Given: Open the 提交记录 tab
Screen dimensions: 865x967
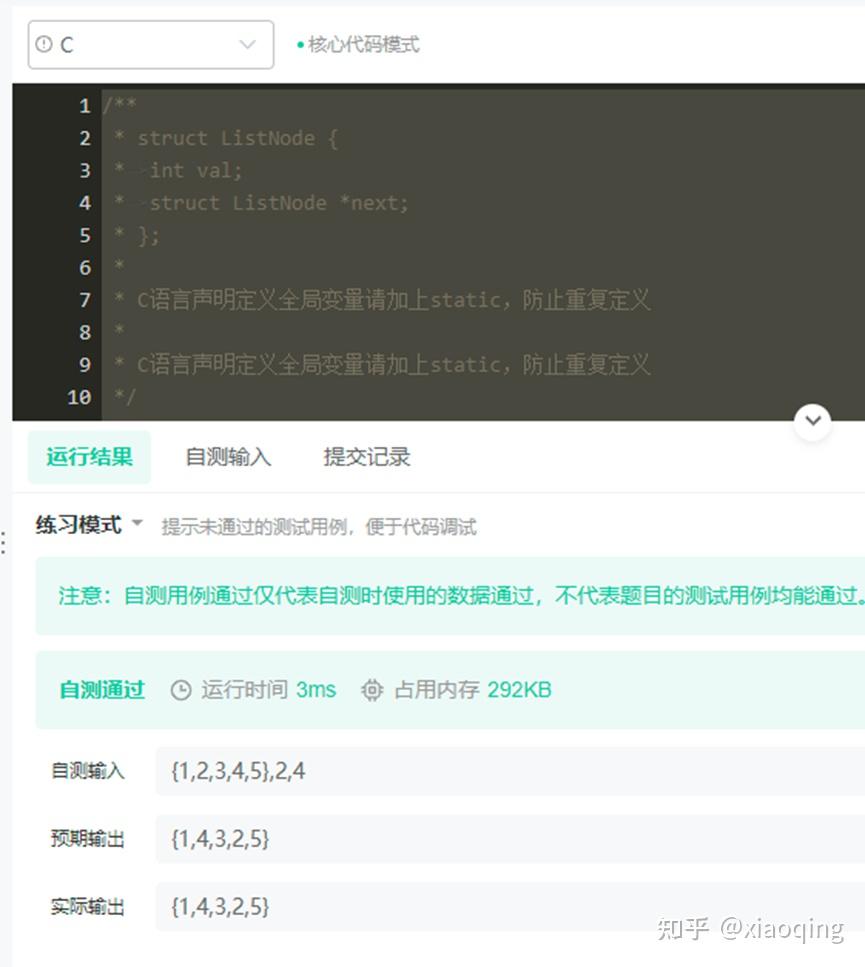Looking at the screenshot, I should 367,457.
